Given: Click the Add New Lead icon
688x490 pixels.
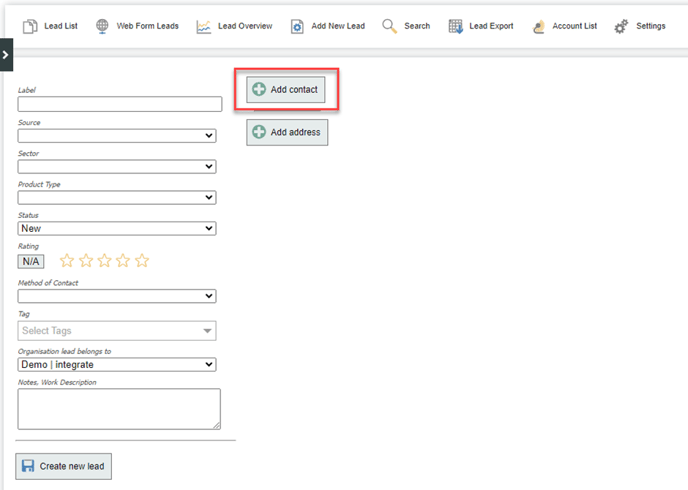Looking at the screenshot, I should click(x=297, y=26).
